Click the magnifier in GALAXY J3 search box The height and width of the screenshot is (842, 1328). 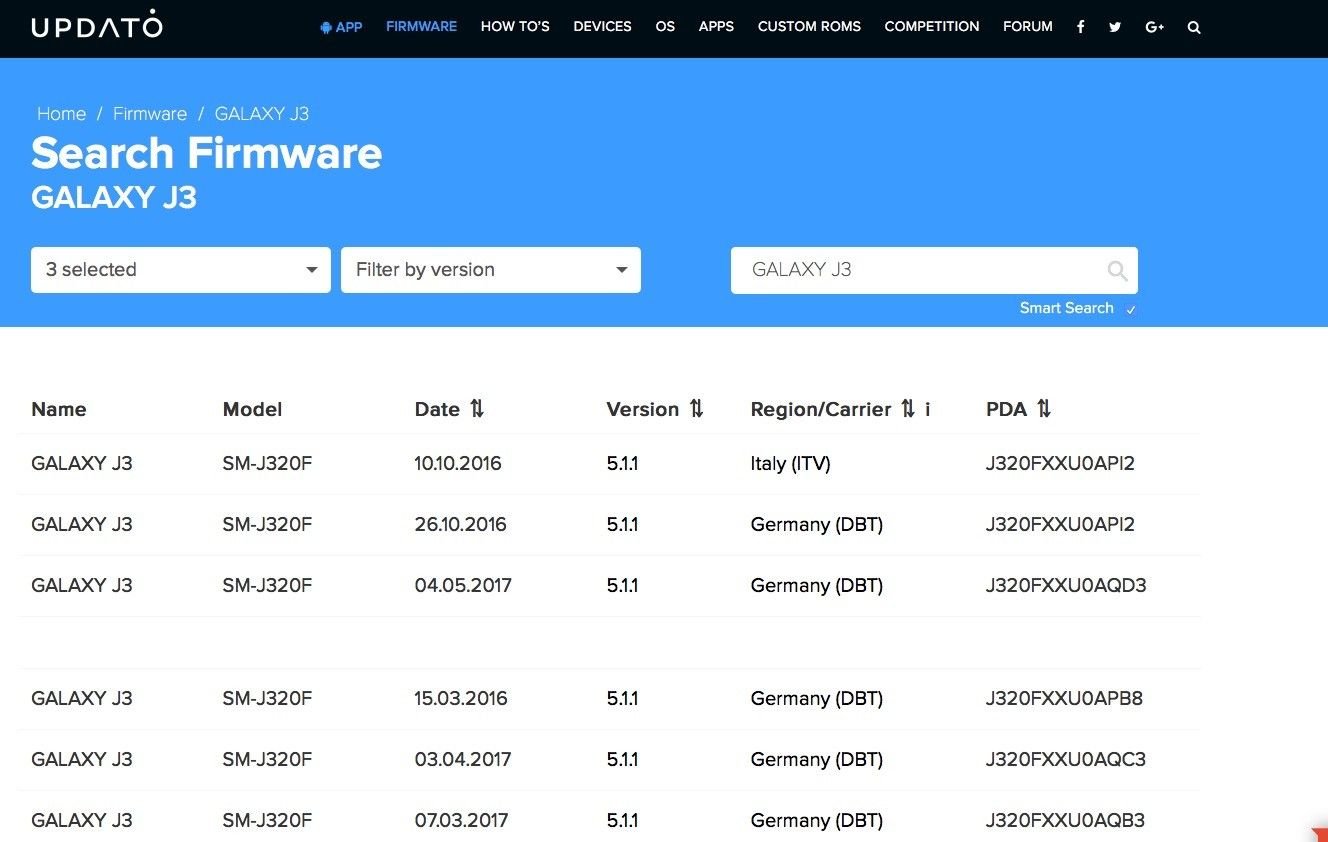click(1117, 270)
